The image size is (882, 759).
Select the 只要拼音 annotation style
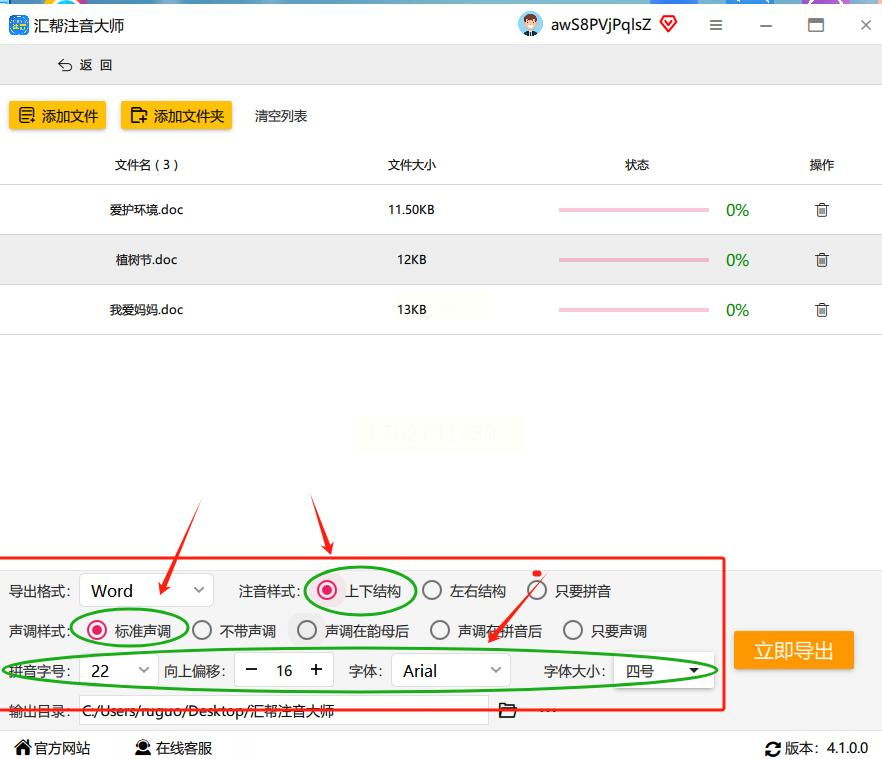(x=537, y=590)
